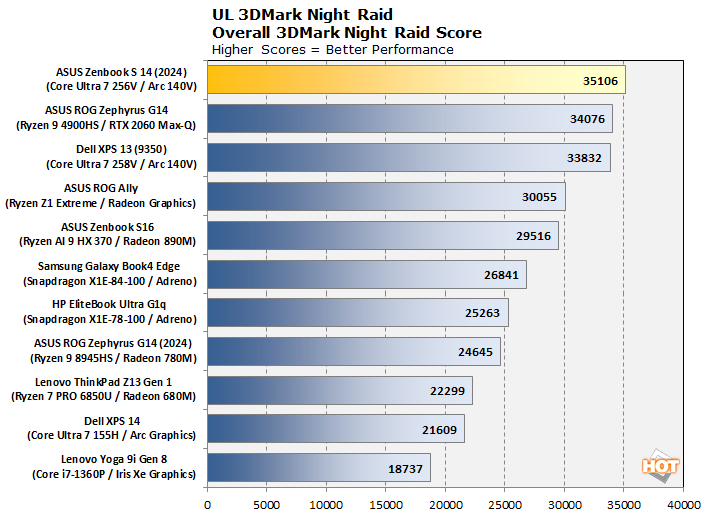Click the Snapdragon X1E-84-100 / Adreno spec

click(x=110, y=281)
